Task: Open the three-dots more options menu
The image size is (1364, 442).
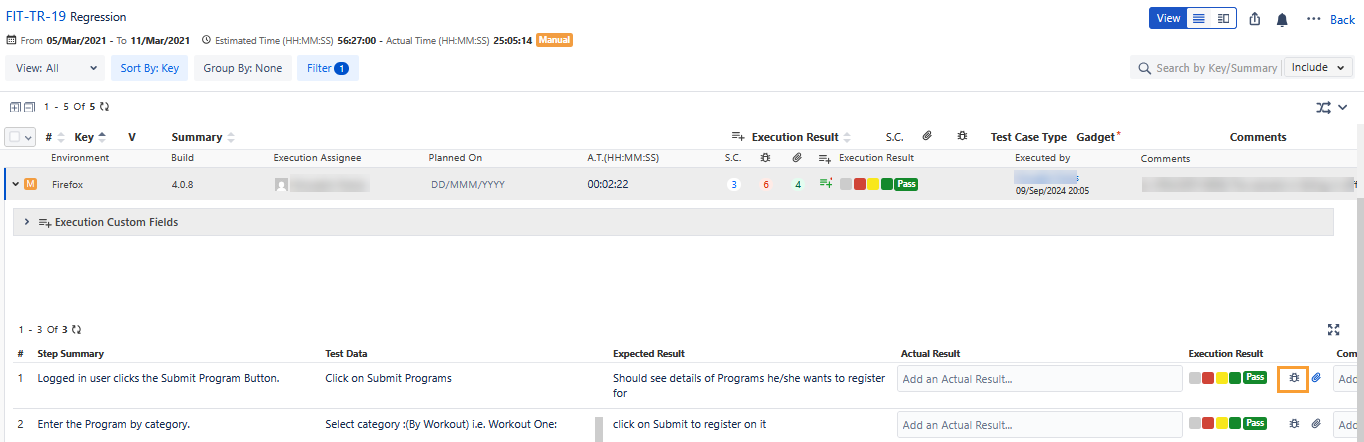Action: point(1313,19)
